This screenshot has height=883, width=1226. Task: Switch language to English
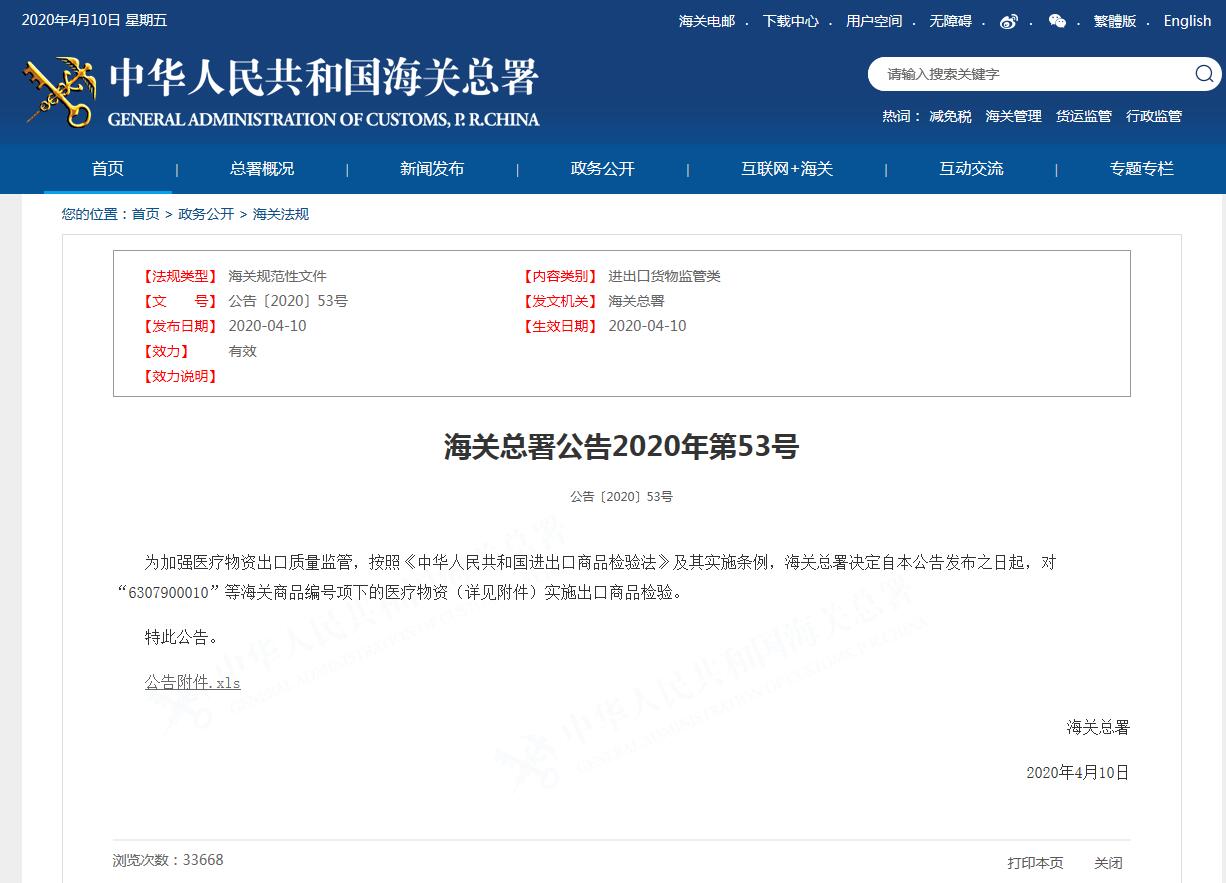[x=1187, y=21]
